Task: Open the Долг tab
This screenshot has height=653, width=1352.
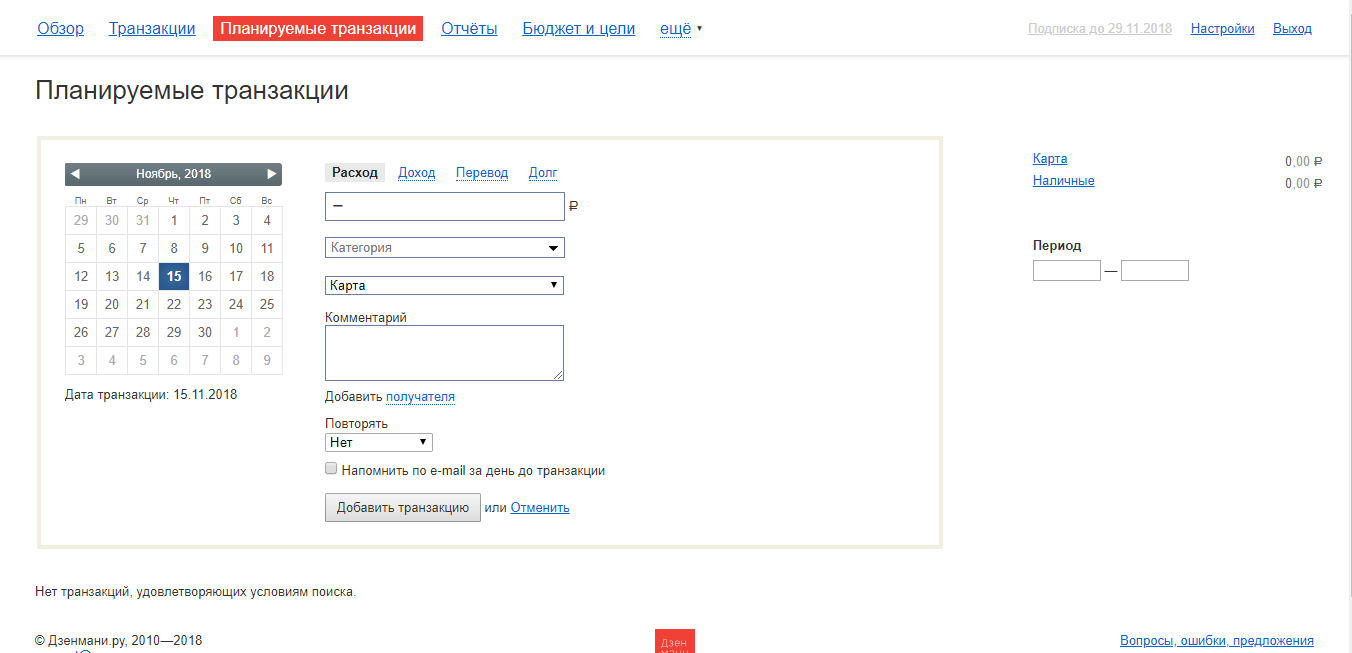Action: click(543, 173)
